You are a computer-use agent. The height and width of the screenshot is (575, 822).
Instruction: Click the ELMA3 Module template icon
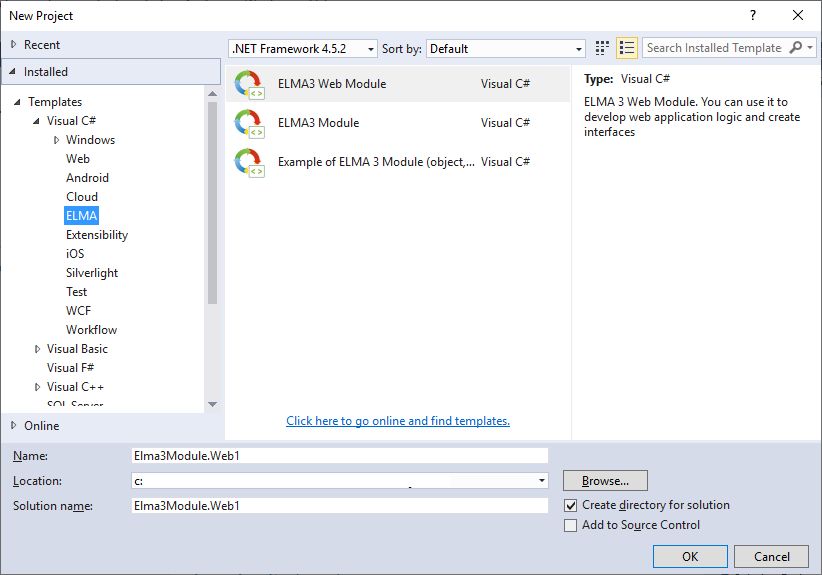(x=249, y=123)
